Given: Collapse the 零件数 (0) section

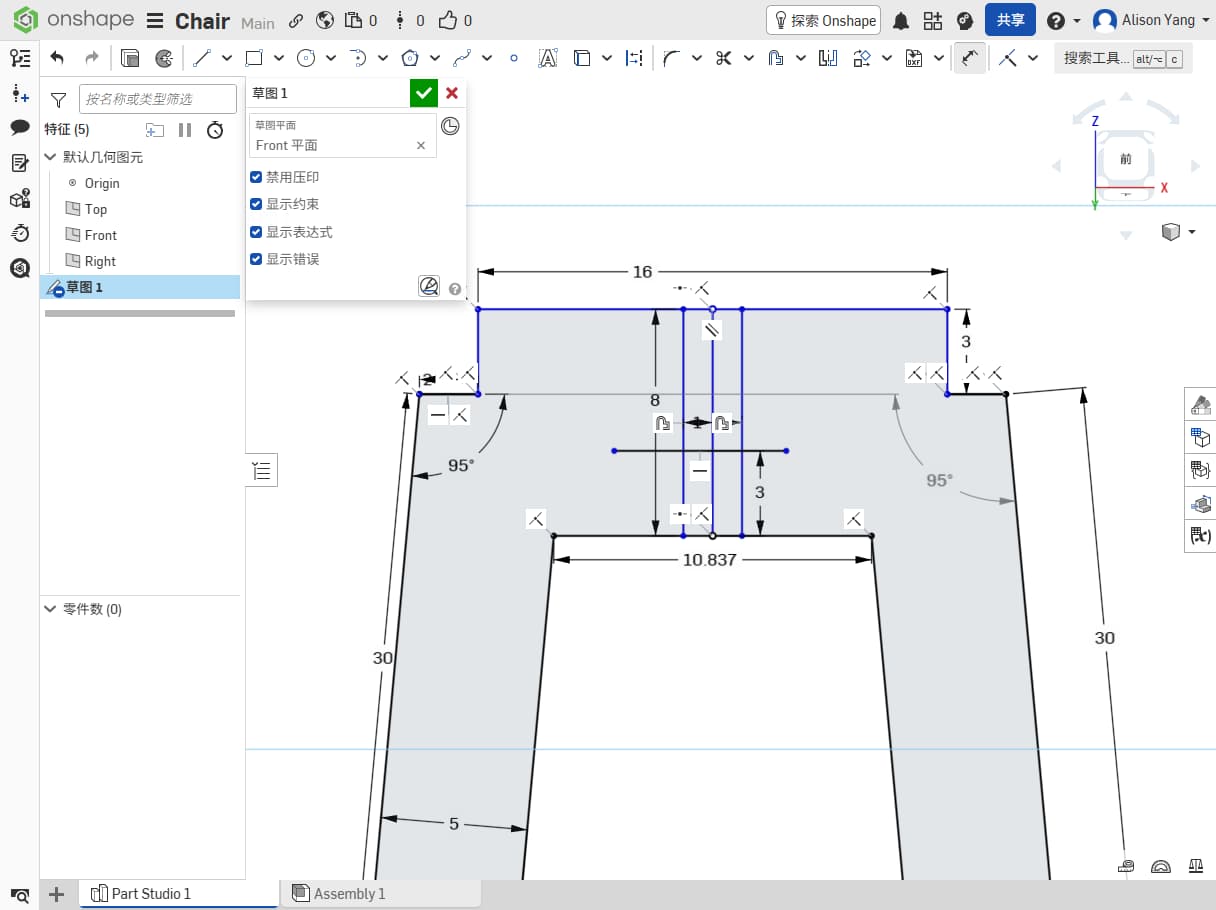Looking at the screenshot, I should [x=50, y=609].
